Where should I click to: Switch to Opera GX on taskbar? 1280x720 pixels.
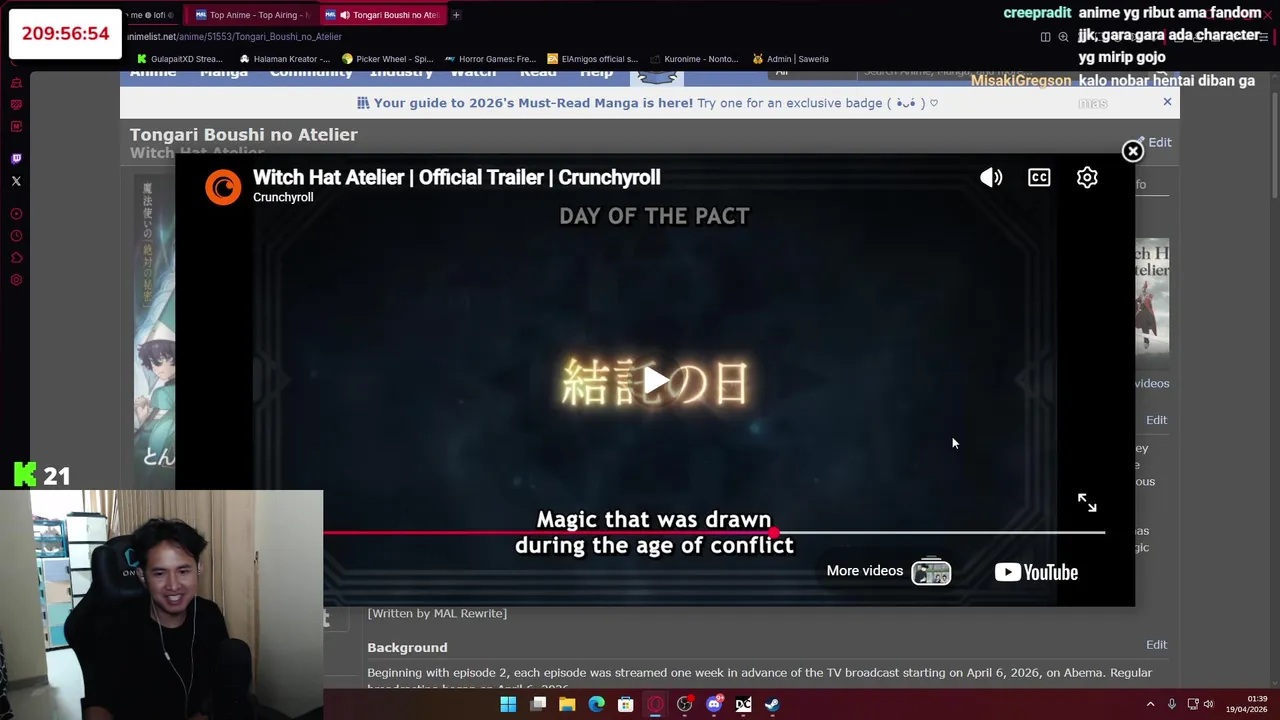pyautogui.click(x=655, y=704)
